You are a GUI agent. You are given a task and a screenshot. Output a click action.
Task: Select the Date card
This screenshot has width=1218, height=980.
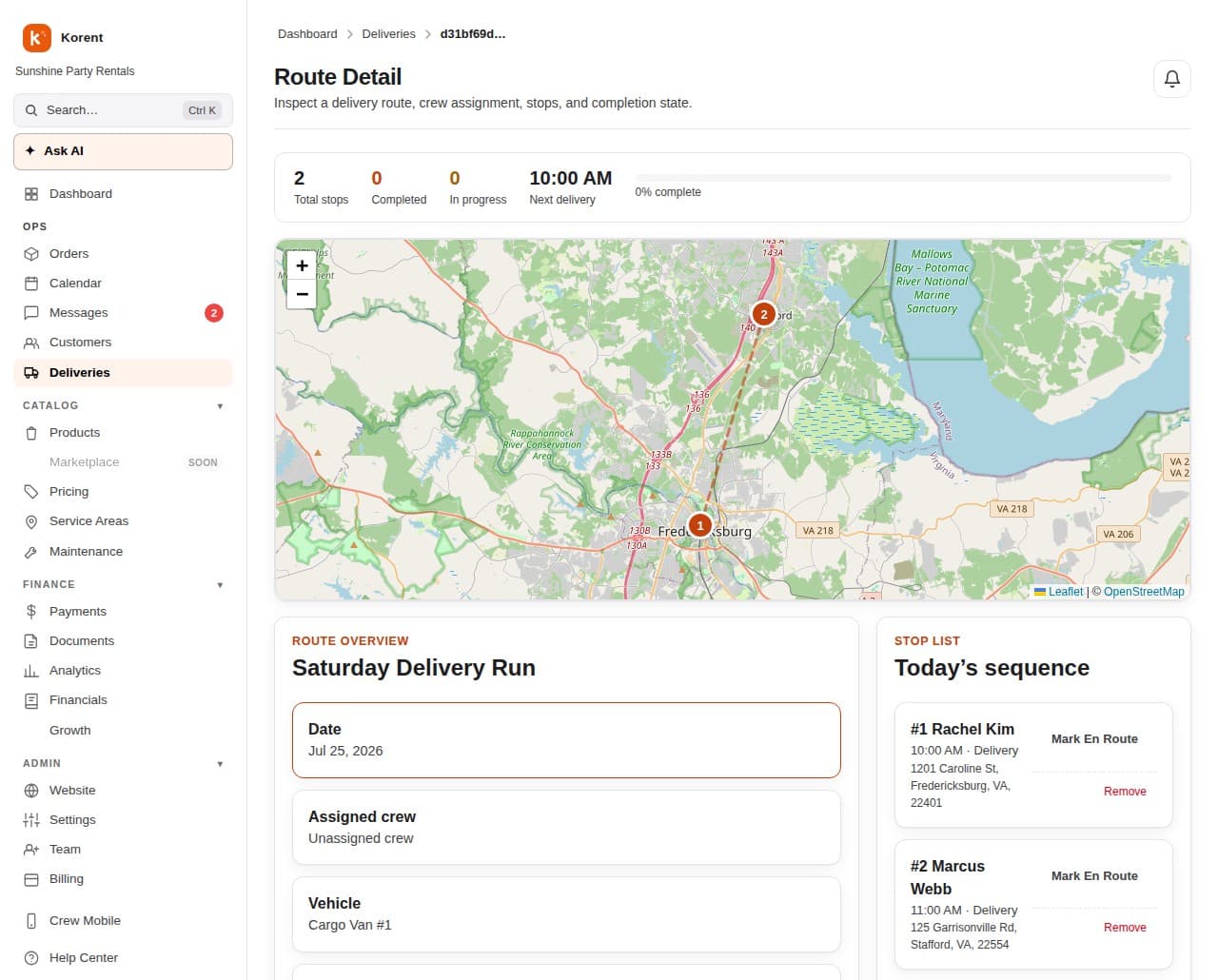[x=566, y=740]
